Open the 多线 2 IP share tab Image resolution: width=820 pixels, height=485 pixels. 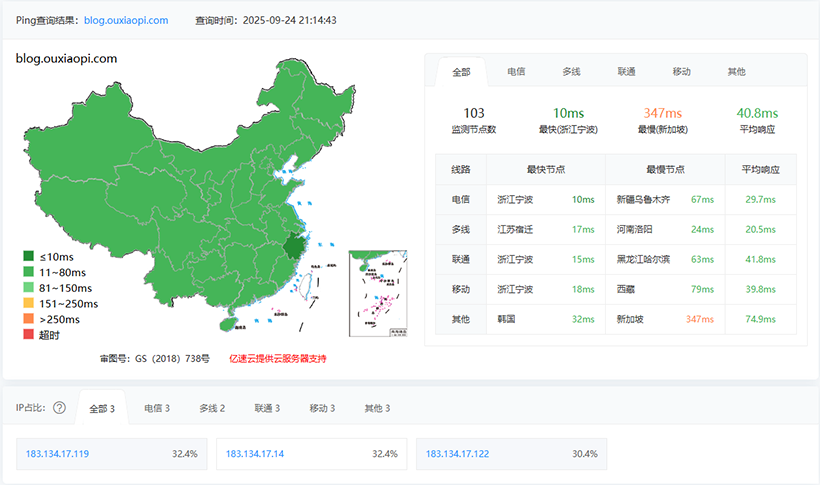pos(212,408)
